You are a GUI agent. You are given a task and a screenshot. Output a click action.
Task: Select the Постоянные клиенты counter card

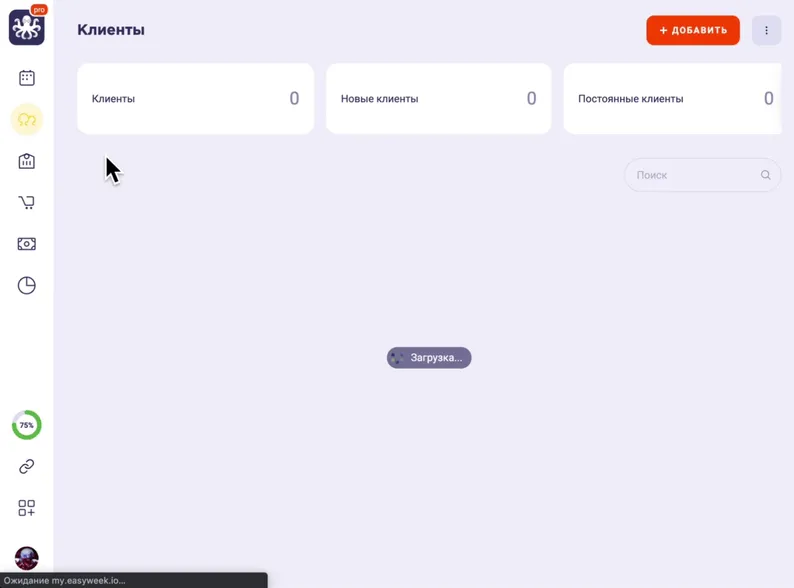point(672,99)
